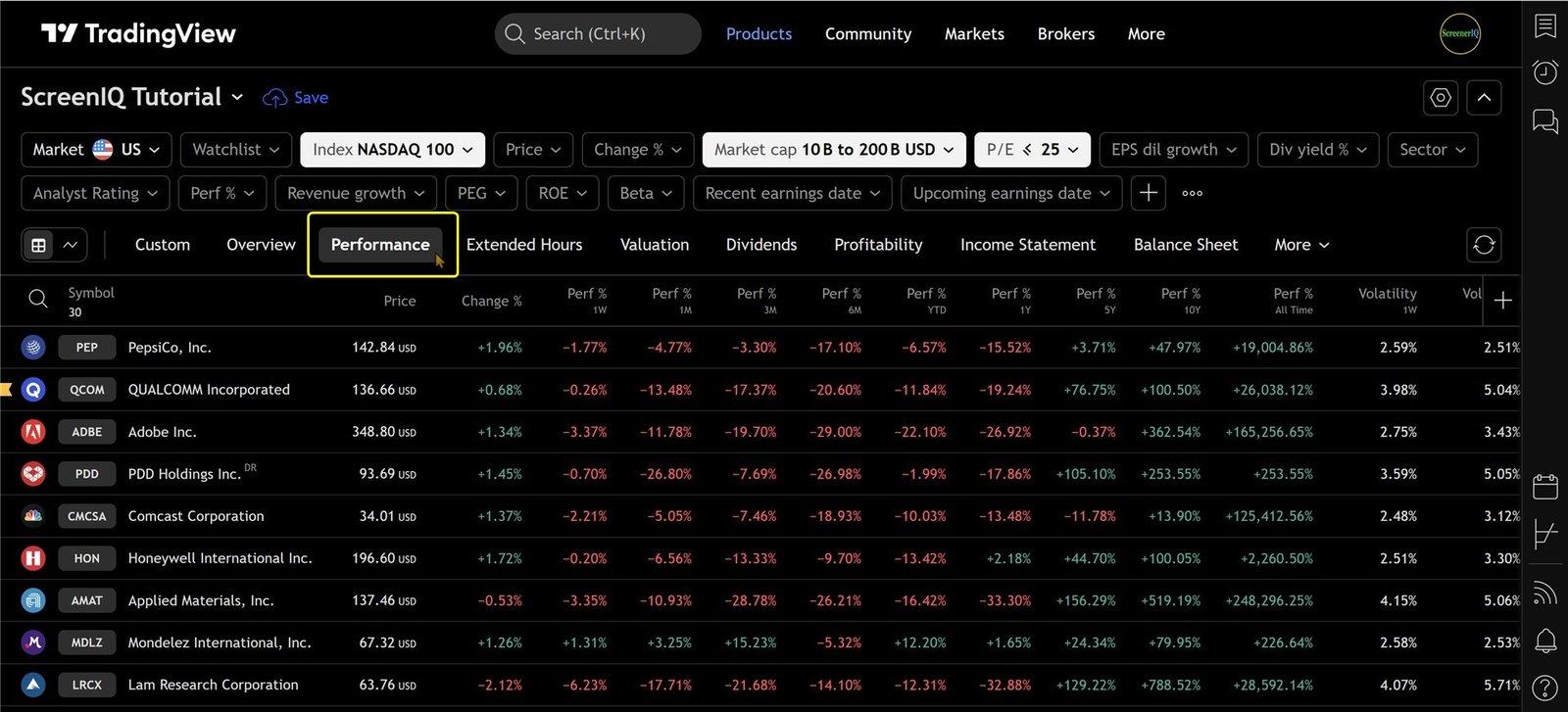This screenshot has height=712, width=1568.
Task: Open ScreenIQ Tutorial screen name dropdown
Action: (132, 97)
